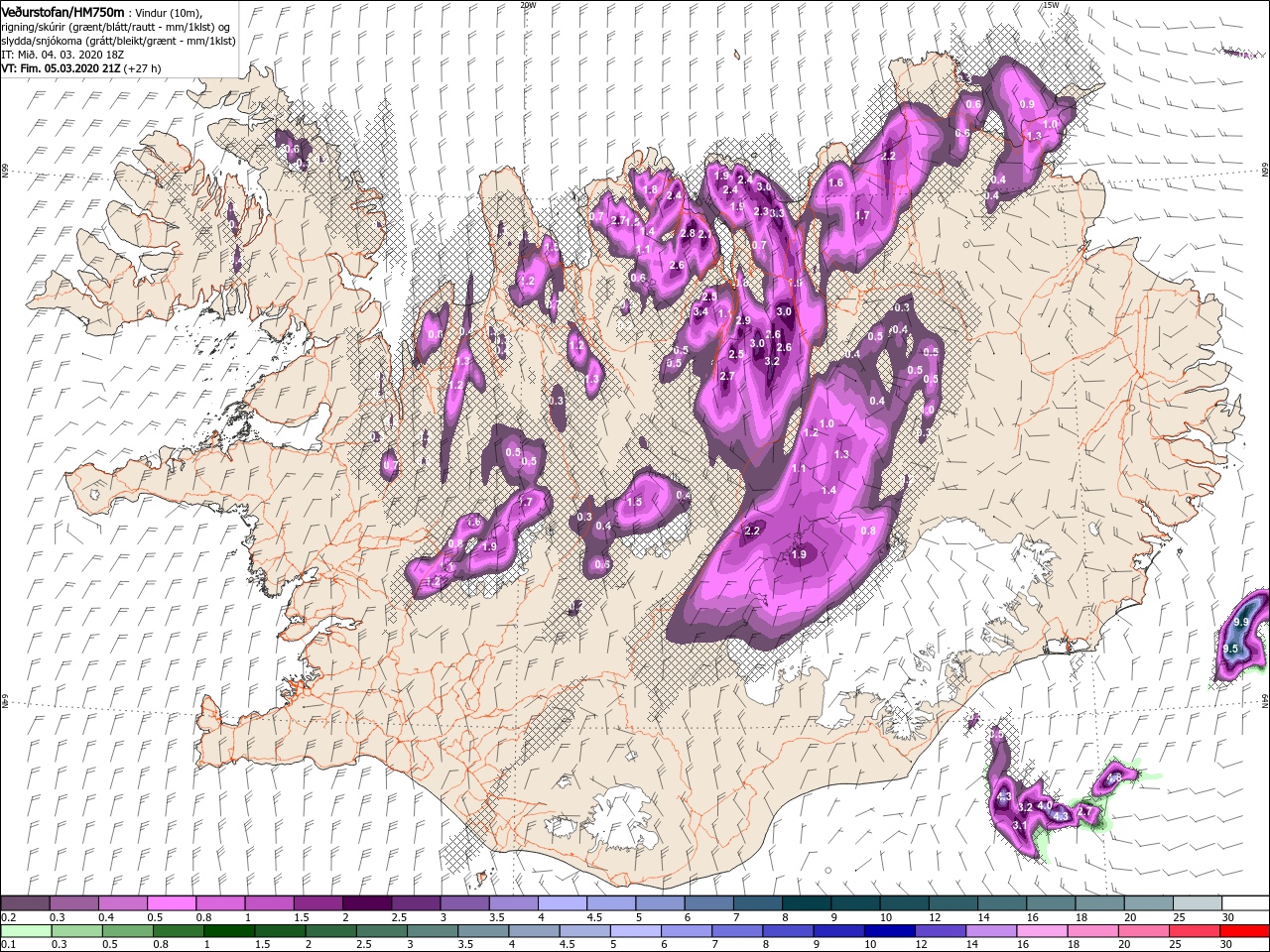Screen dimensions: 1270x952
Task: Click the '2.8' snowfall value label
Action: (689, 234)
